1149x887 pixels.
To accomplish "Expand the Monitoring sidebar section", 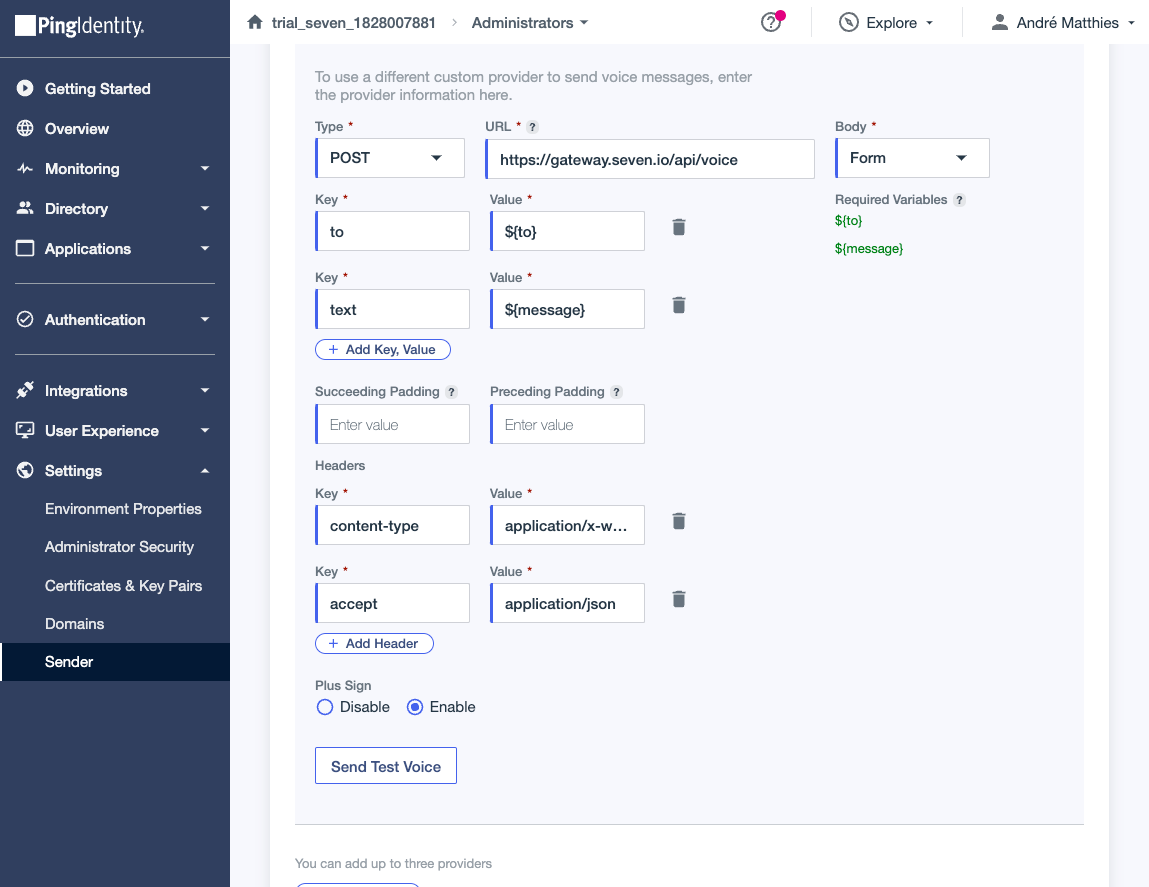I will click(115, 169).
